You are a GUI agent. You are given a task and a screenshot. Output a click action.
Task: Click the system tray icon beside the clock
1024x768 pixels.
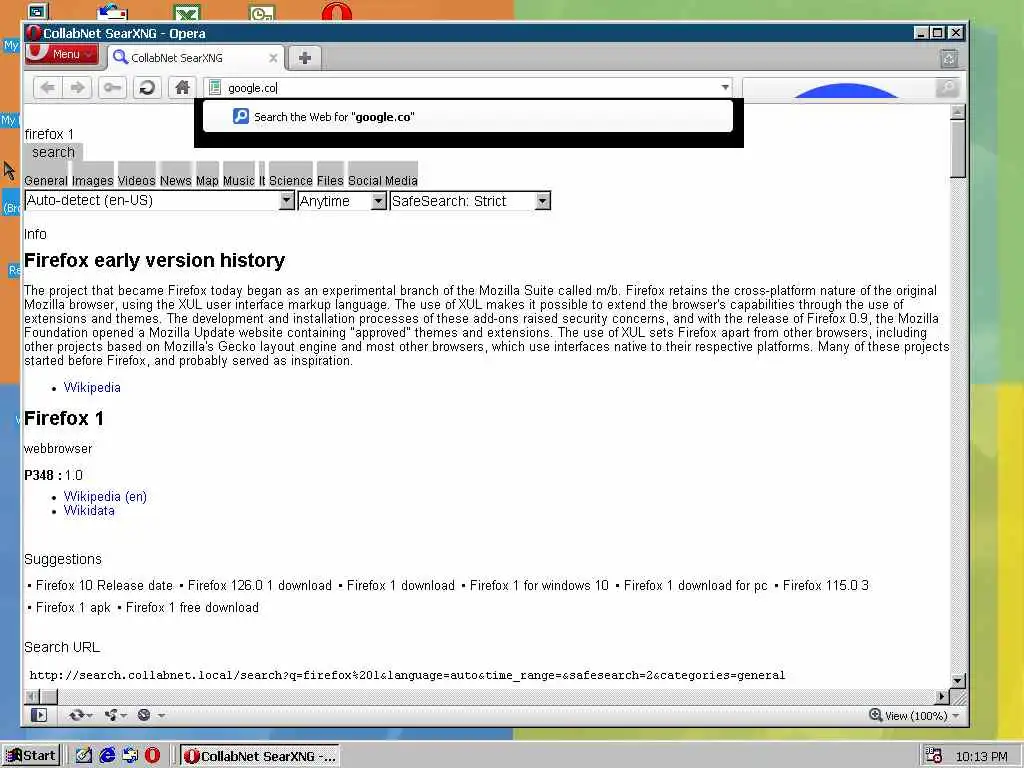(933, 756)
